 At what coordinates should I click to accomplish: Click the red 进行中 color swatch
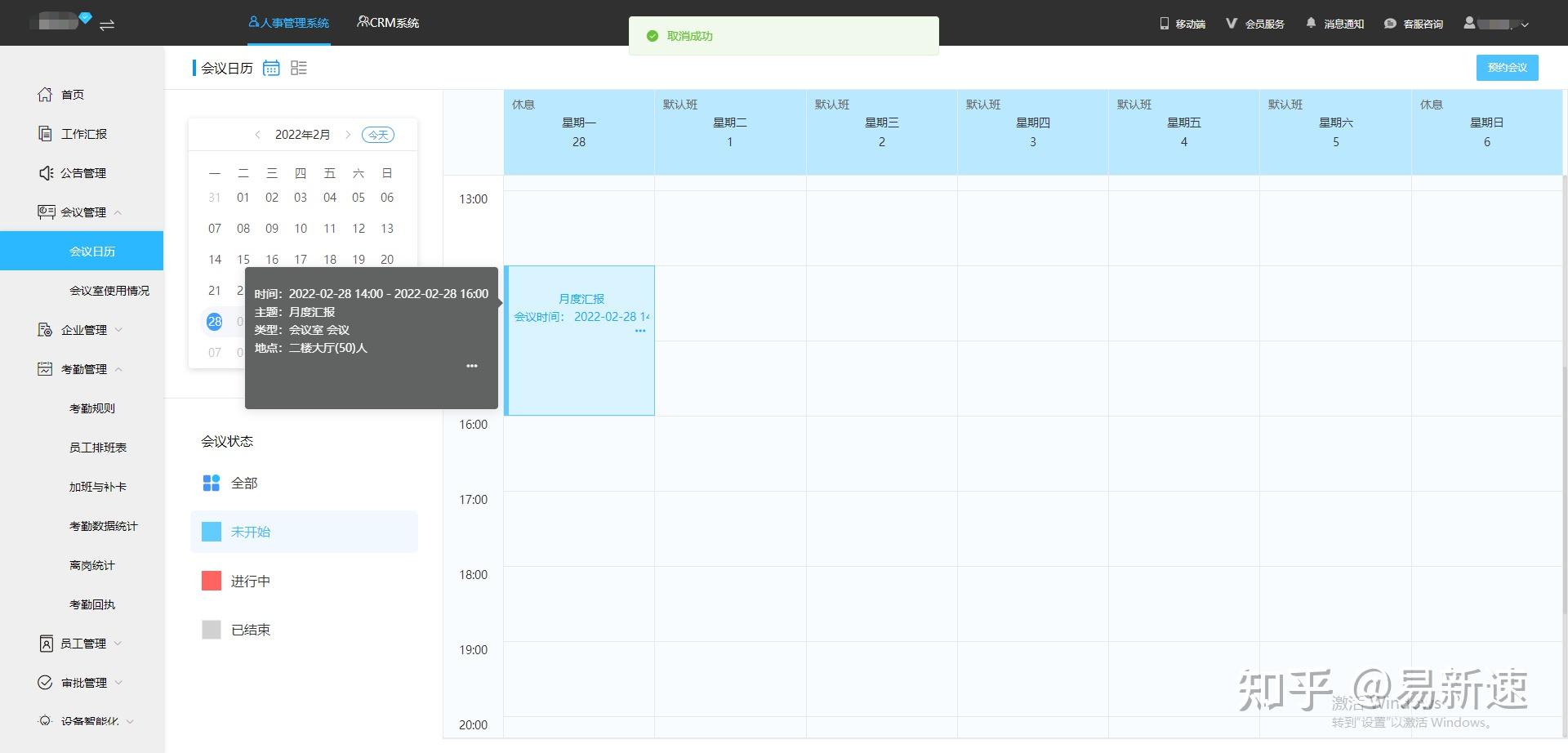click(x=212, y=581)
